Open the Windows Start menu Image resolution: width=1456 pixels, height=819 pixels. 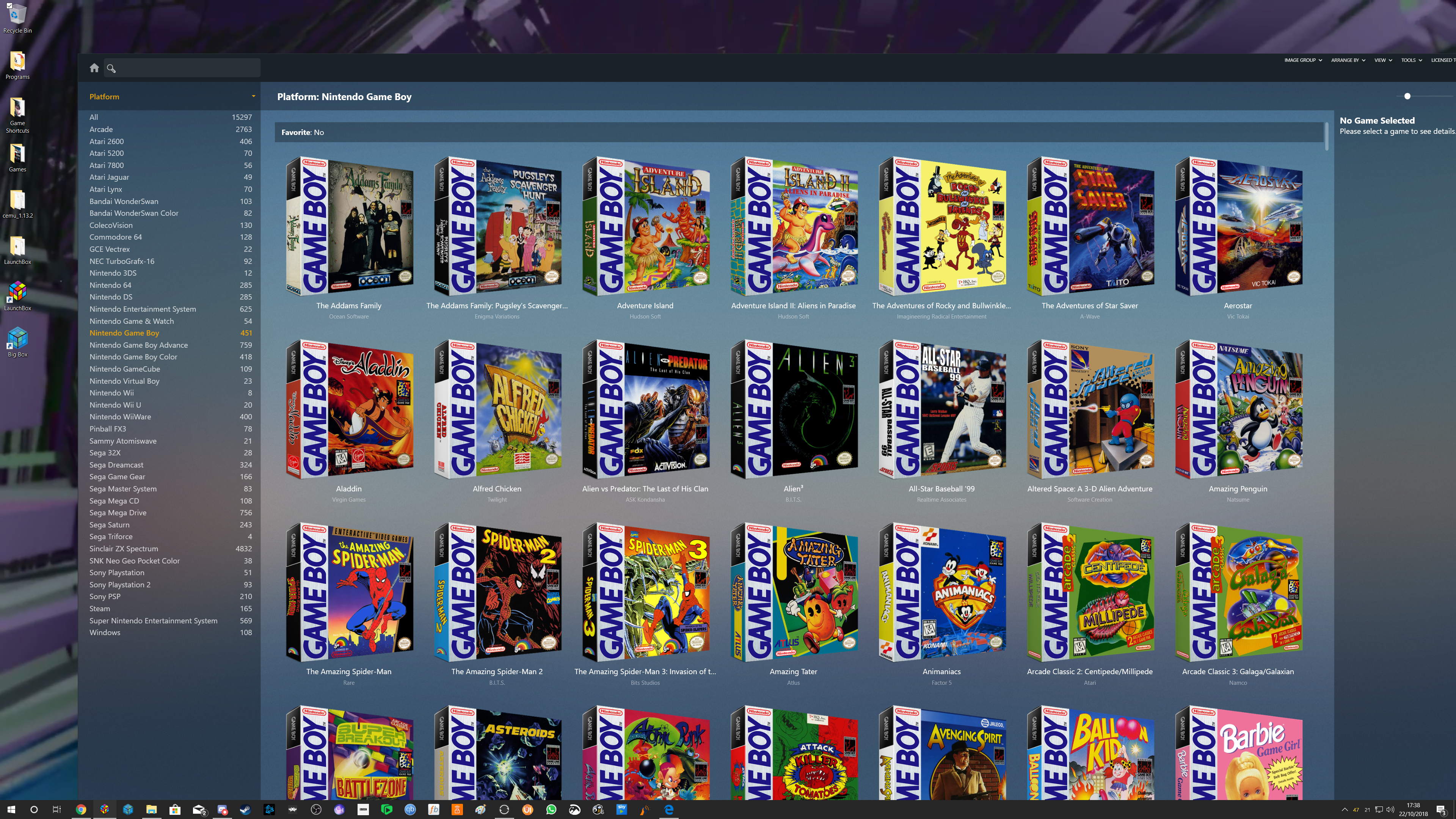11,810
